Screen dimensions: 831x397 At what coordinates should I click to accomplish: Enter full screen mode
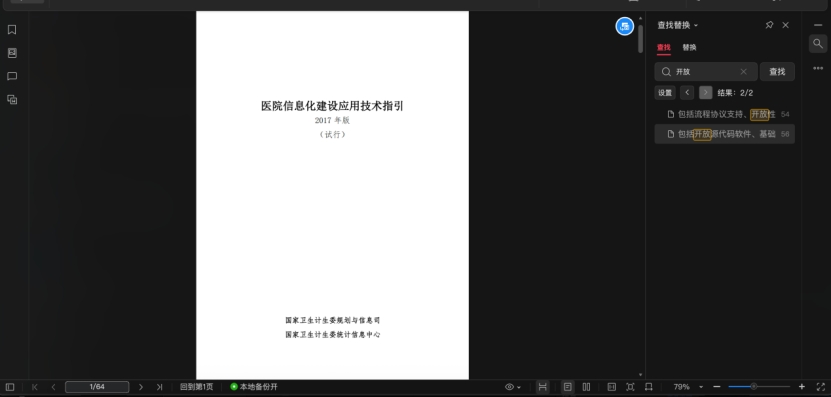pos(820,387)
